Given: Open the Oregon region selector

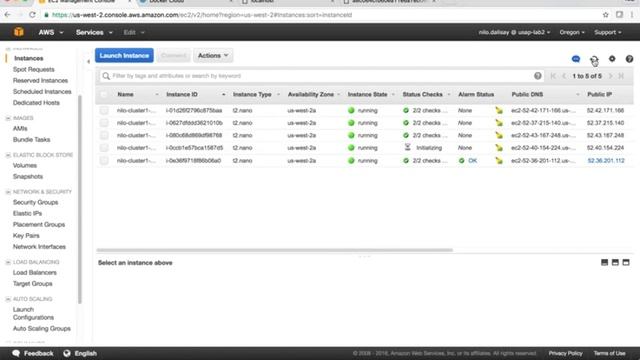Looking at the screenshot, I should (572, 32).
